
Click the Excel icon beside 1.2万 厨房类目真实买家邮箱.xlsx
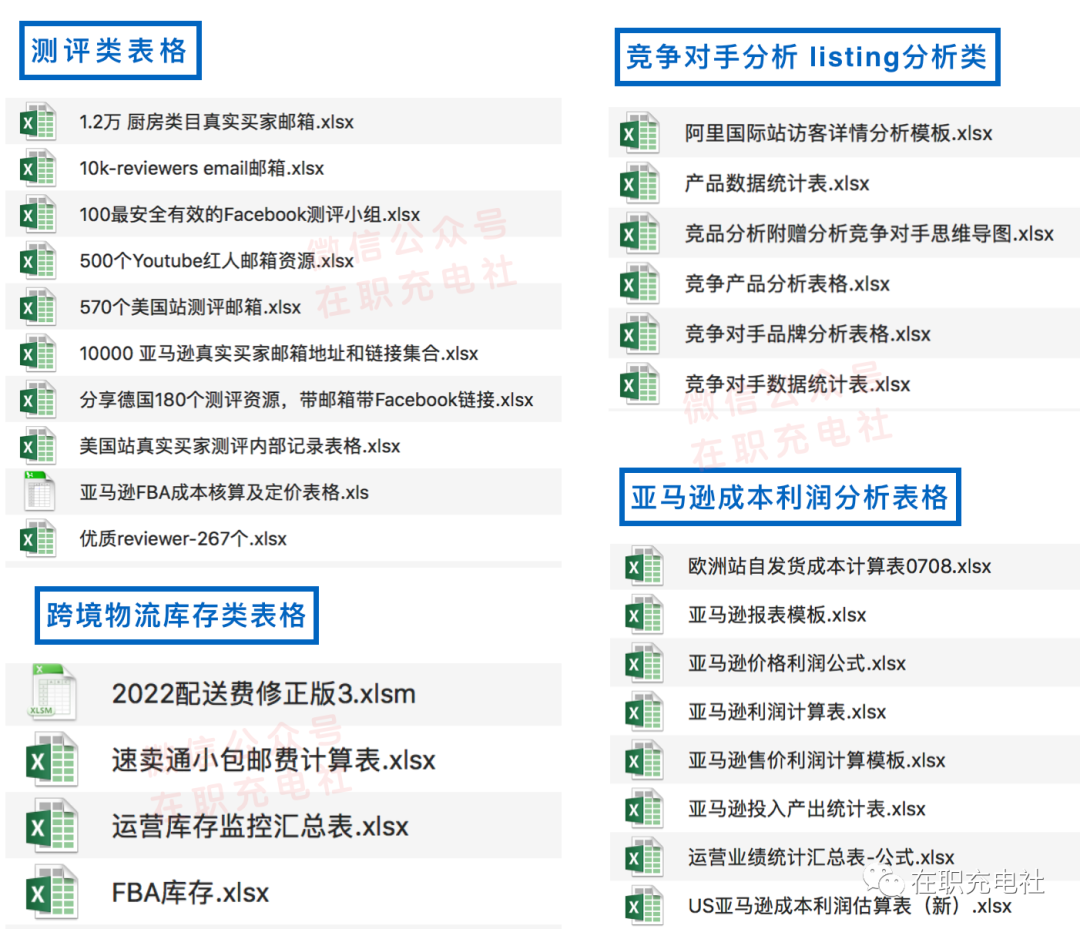pyautogui.click(x=38, y=122)
